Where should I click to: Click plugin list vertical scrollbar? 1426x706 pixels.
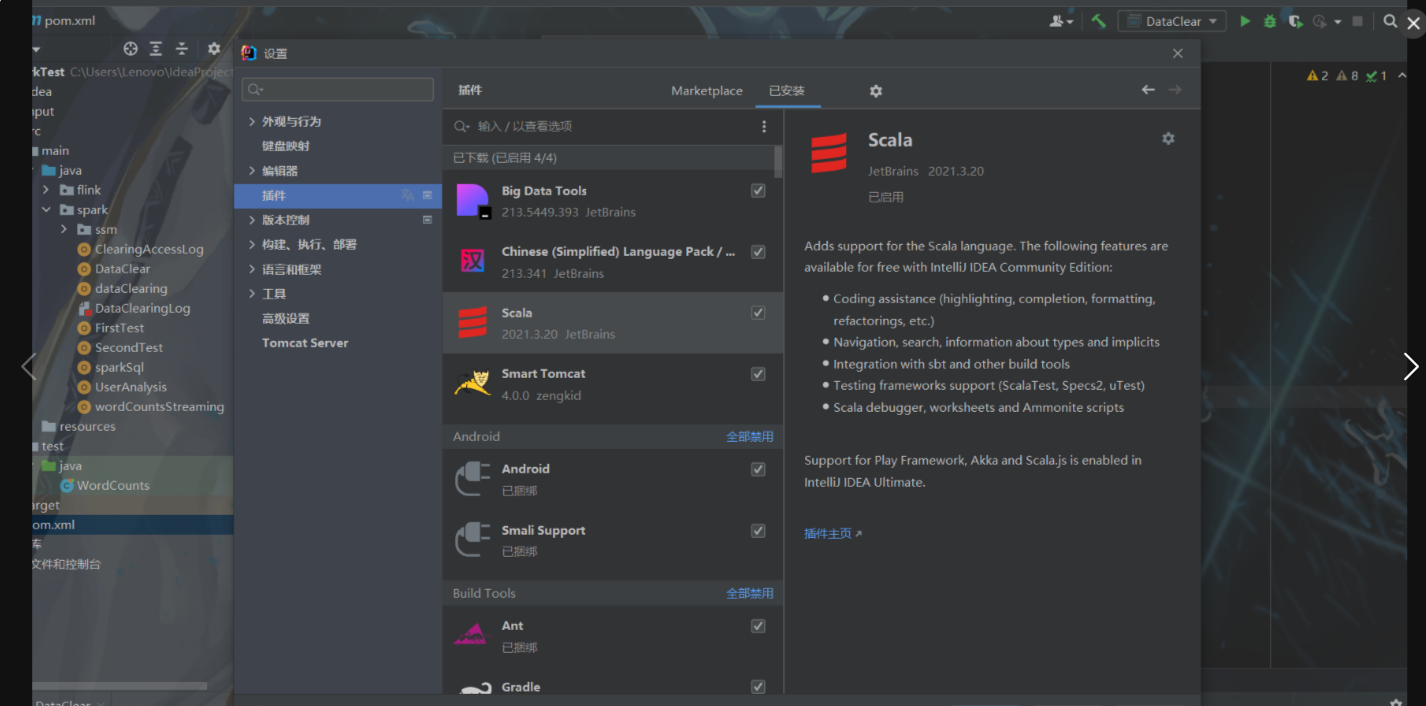pos(778,160)
